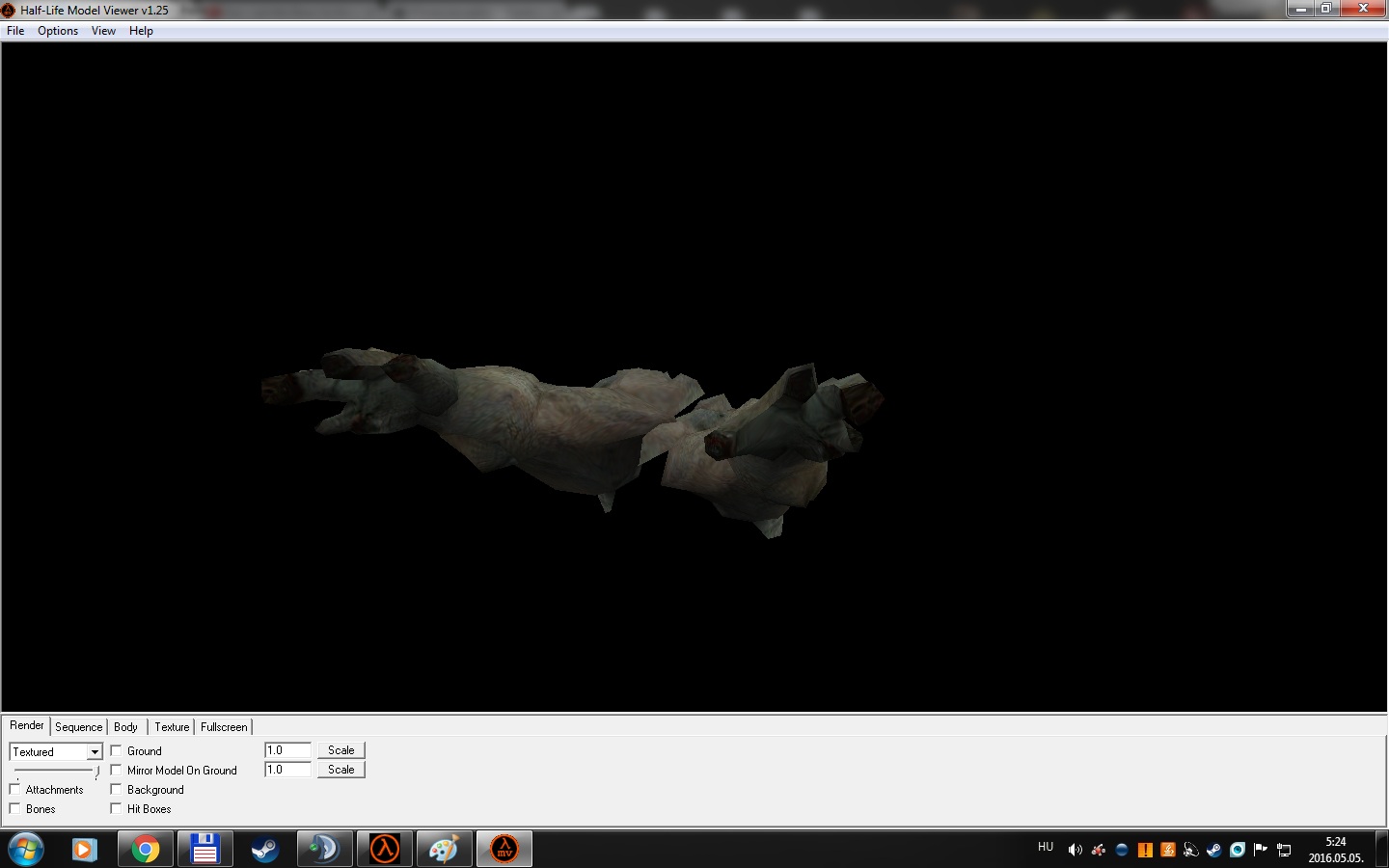Open the network connection tray icon
1389x868 pixels.
(x=1284, y=850)
